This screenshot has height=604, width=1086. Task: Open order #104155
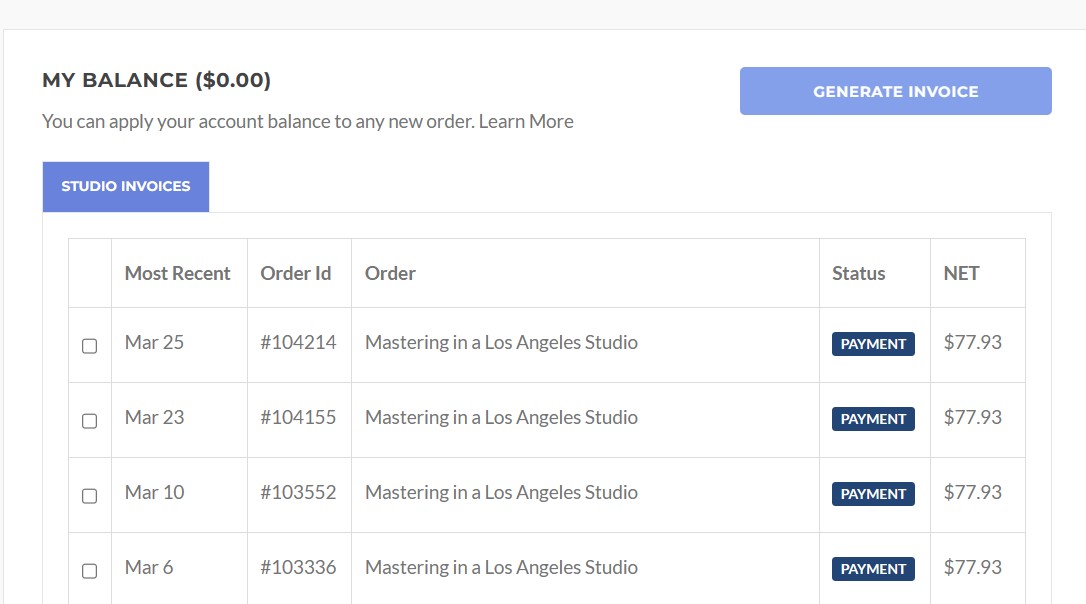tap(298, 418)
